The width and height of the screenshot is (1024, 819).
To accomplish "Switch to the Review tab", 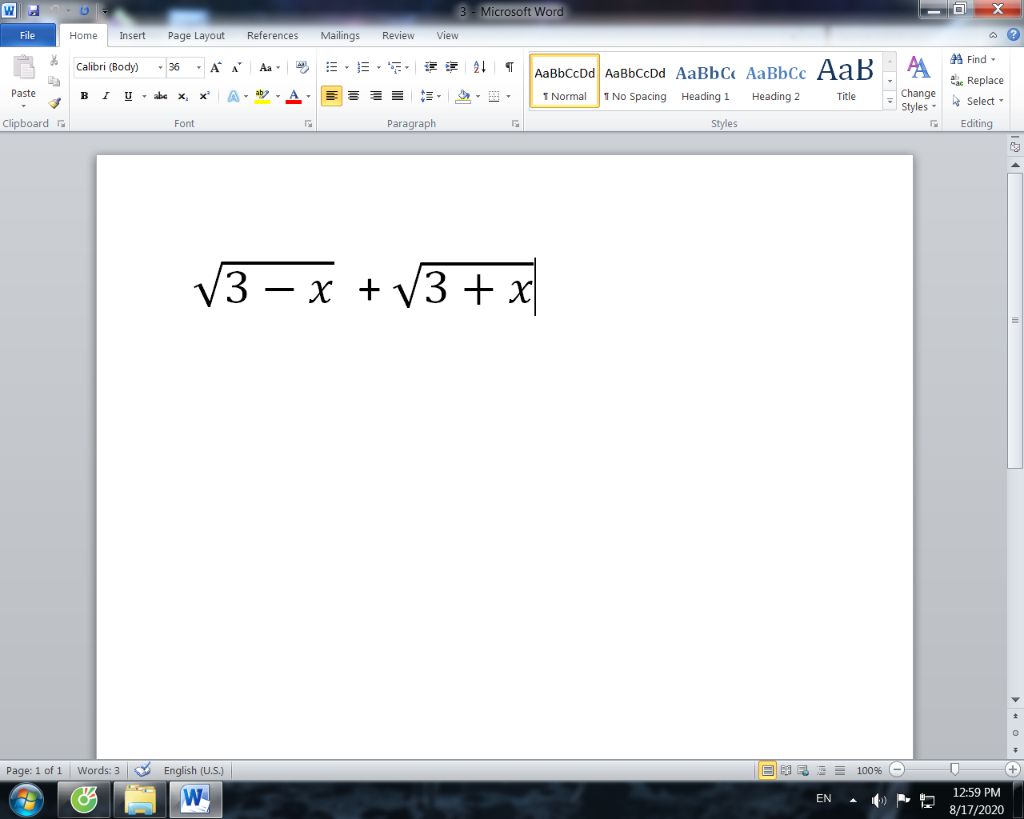I will click(x=398, y=35).
